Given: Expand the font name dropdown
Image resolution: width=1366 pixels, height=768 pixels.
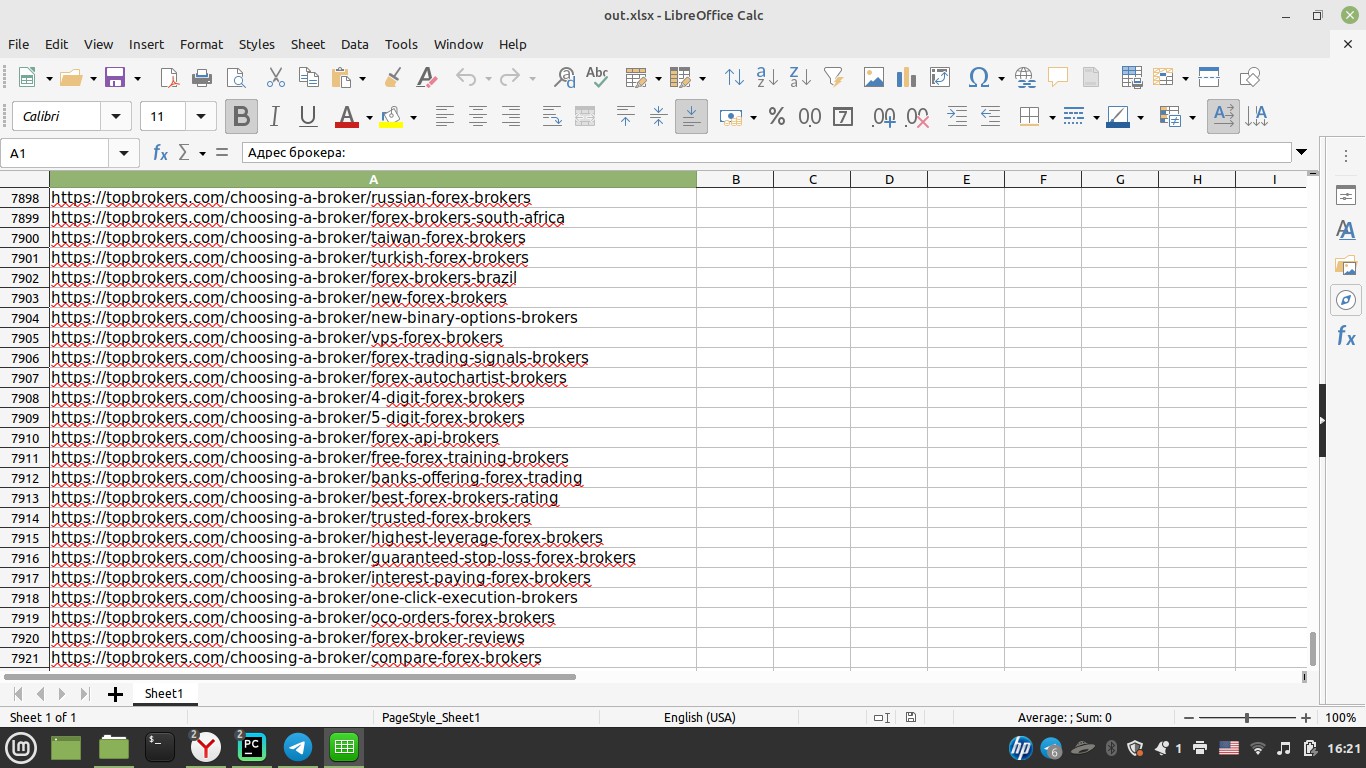Looking at the screenshot, I should click(x=116, y=117).
